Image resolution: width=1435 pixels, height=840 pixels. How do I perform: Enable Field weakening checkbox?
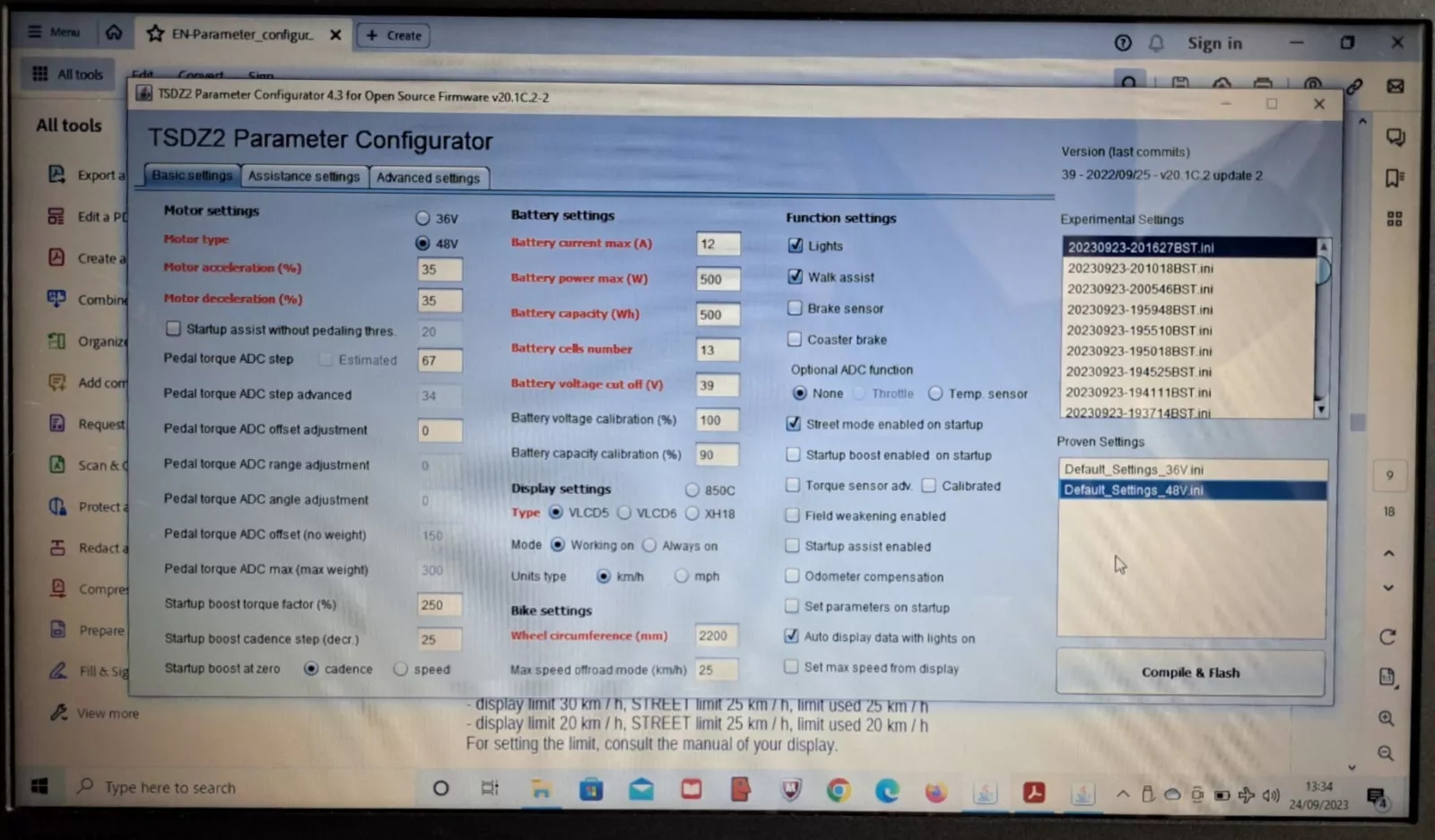(793, 515)
